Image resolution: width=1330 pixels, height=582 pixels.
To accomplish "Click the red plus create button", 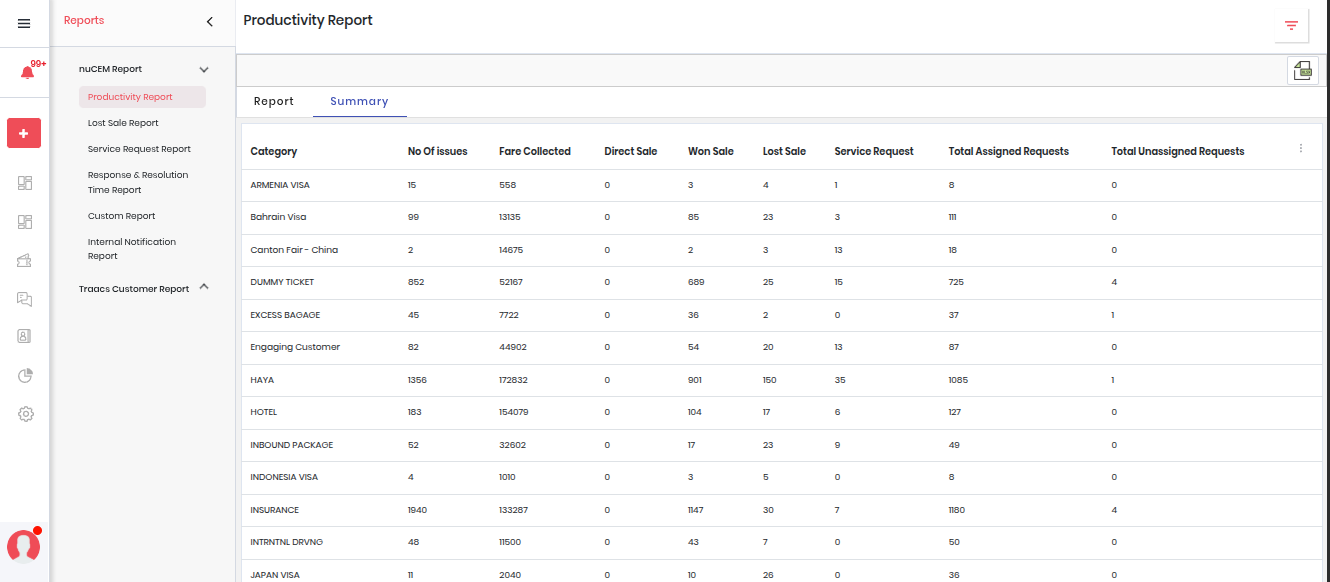I will click(x=24, y=133).
